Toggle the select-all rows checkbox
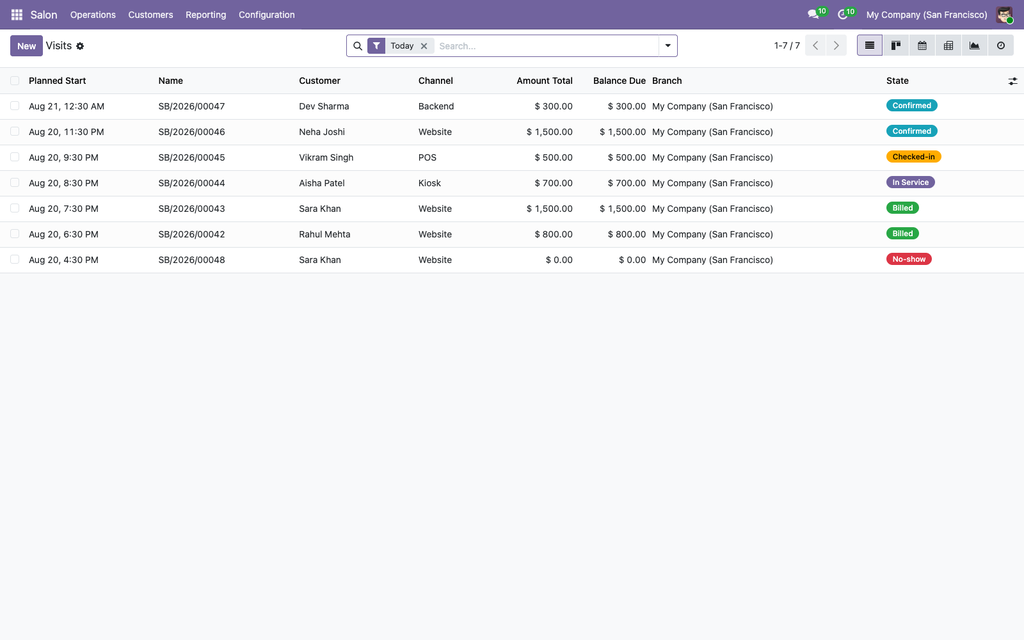 (14, 81)
